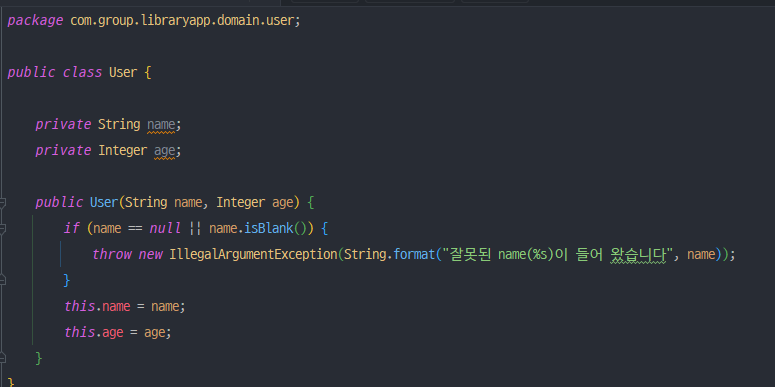The image size is (775, 387).
Task: Click the fold end marker at the constructor's closing brace
Action: click(x=2, y=357)
